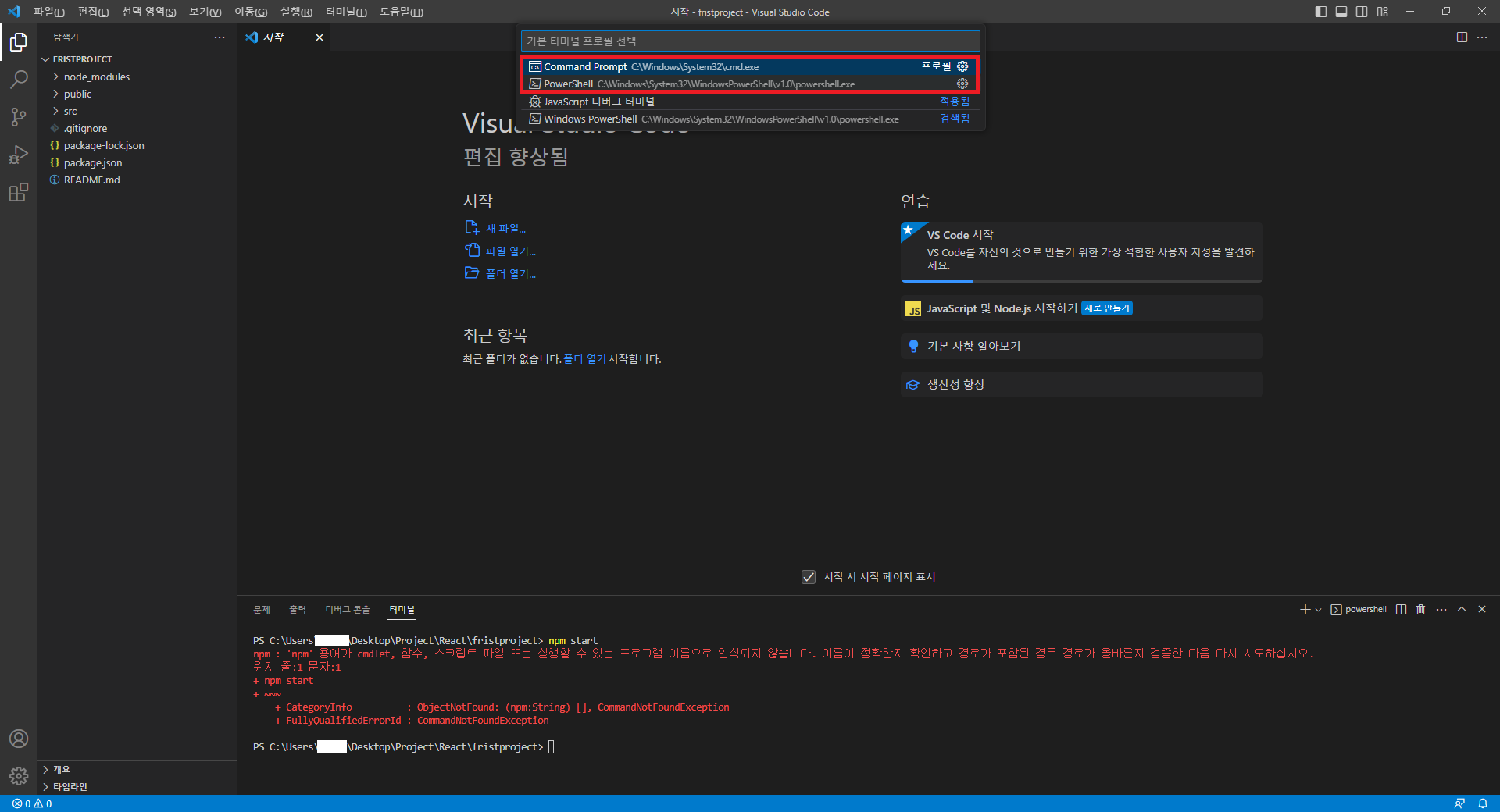1500x812 pixels.
Task: Open the 도움말 menu
Action: (x=402, y=12)
